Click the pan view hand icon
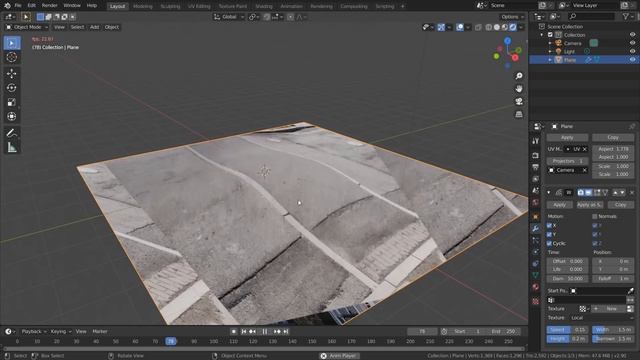This screenshot has width=640, height=360. [519, 89]
